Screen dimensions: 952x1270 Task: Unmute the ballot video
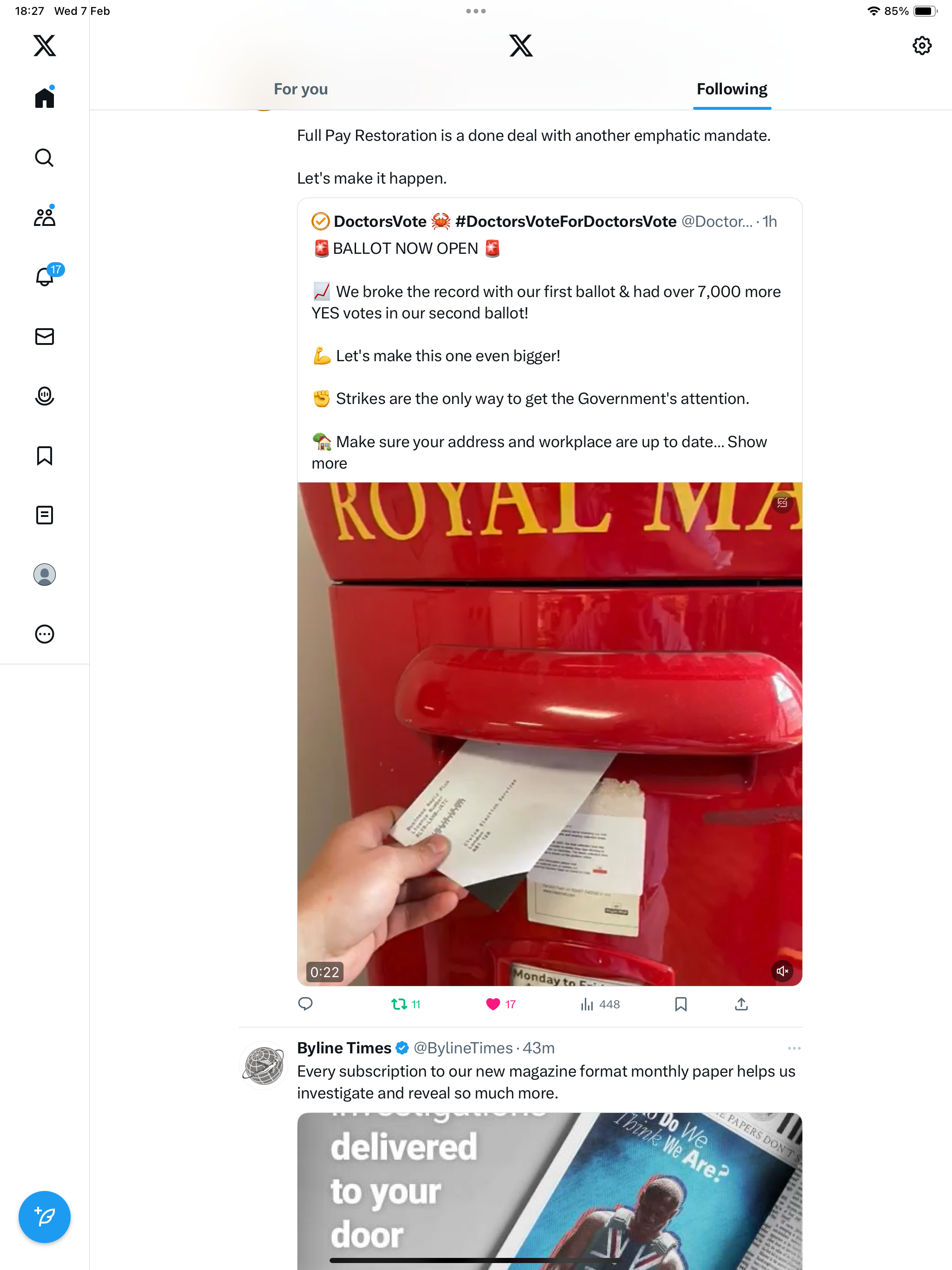click(x=782, y=971)
